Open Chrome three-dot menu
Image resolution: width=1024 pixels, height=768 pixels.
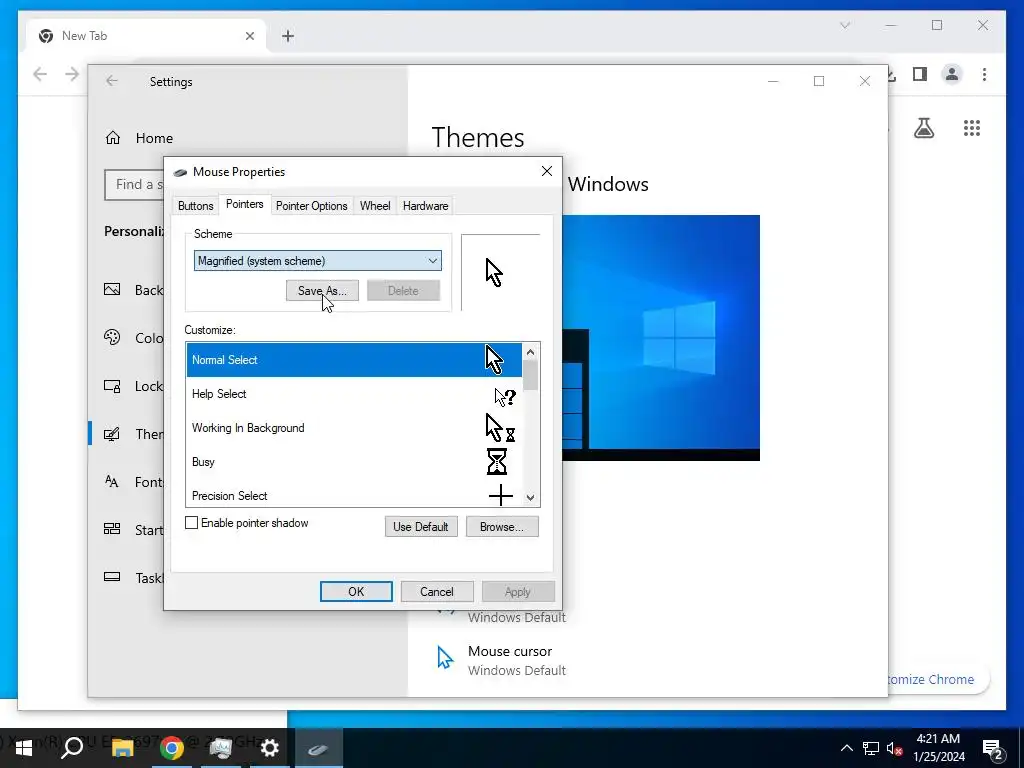coord(984,74)
